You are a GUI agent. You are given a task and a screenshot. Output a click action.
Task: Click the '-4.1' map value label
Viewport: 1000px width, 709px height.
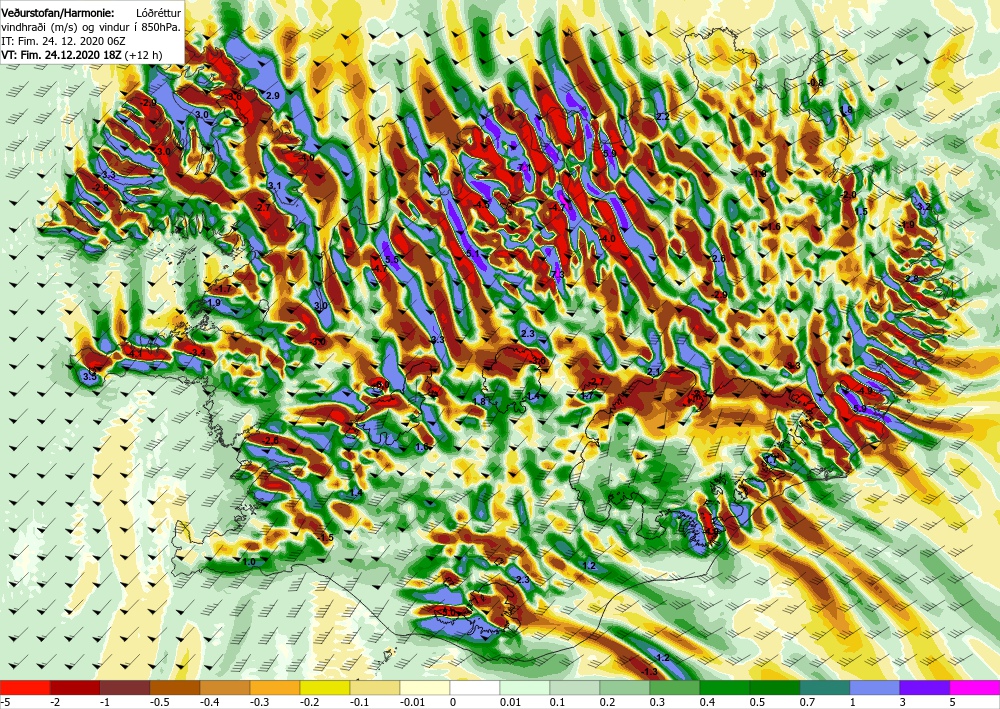(x=134, y=353)
